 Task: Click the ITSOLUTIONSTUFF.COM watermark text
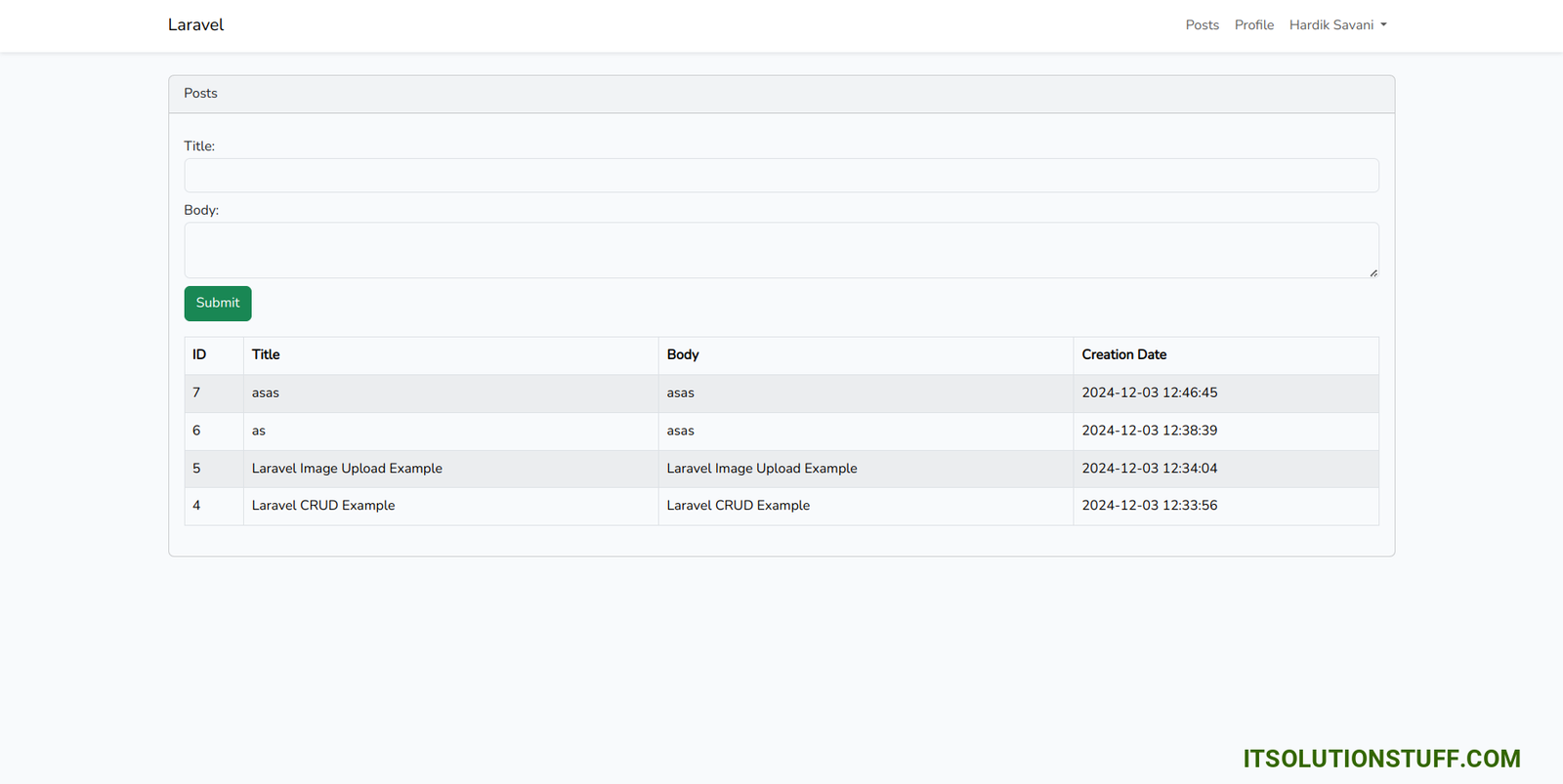click(1381, 759)
